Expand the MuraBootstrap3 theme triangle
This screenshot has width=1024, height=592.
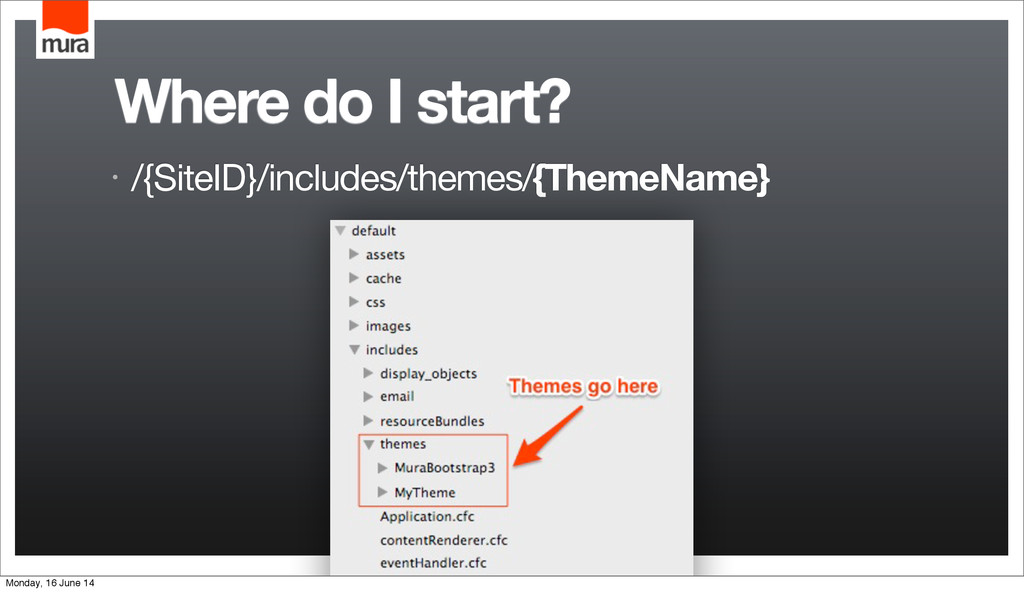pyautogui.click(x=383, y=468)
